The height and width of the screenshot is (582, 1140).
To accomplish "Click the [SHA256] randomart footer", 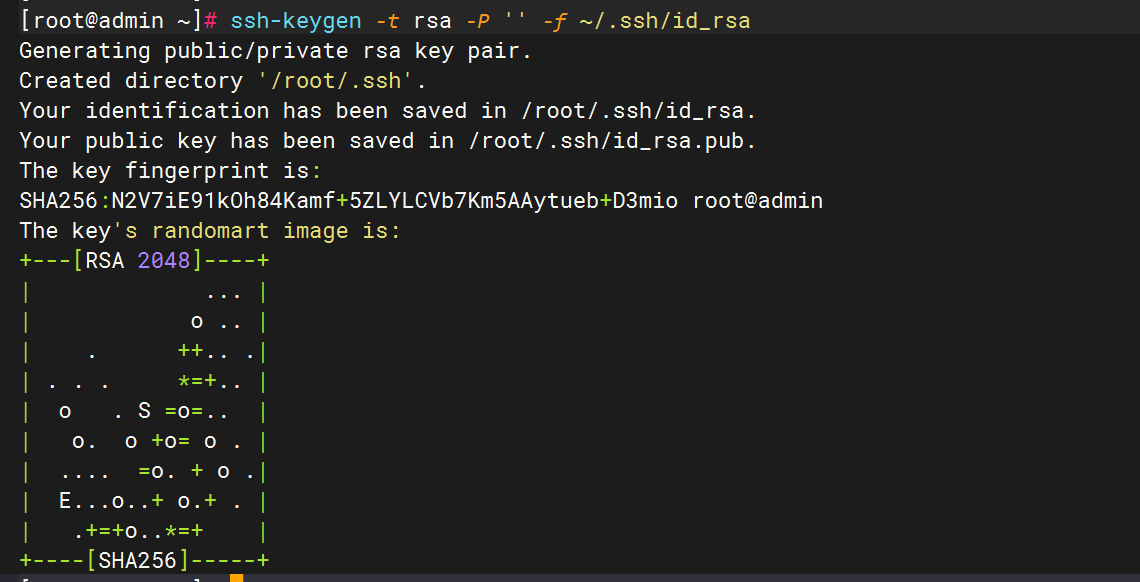I will 137,560.
